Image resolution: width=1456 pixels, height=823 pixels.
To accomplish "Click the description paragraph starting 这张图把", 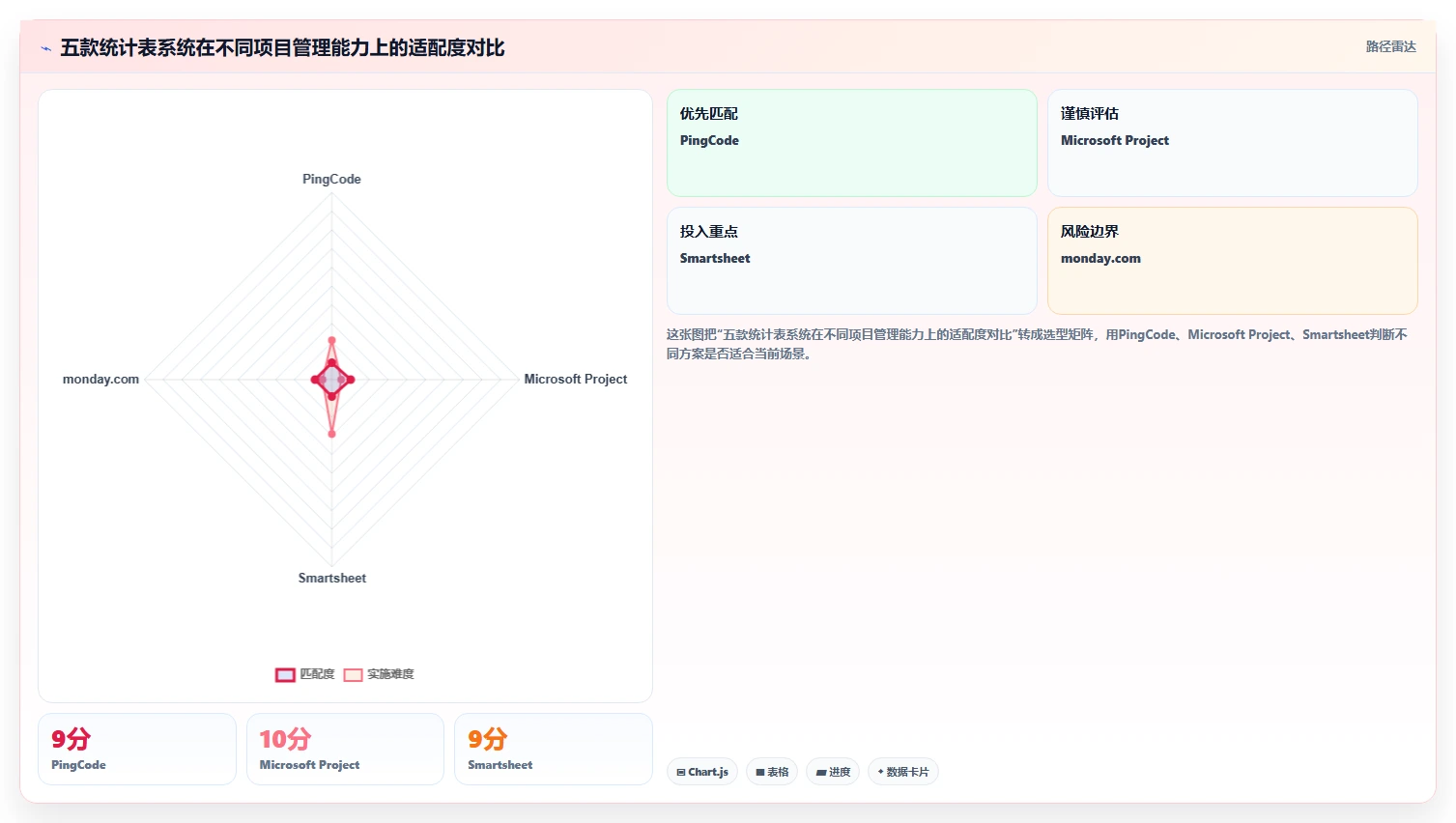I will 1037,344.
